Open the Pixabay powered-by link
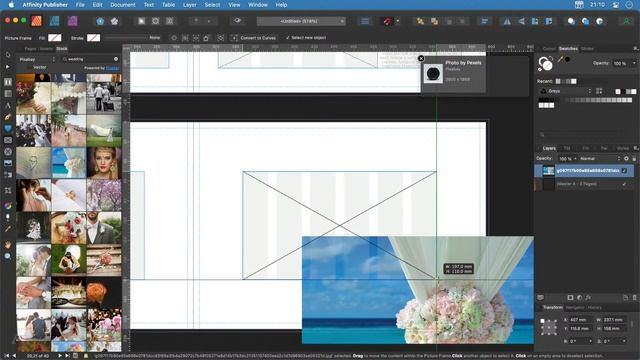The image size is (640, 360). tap(113, 68)
